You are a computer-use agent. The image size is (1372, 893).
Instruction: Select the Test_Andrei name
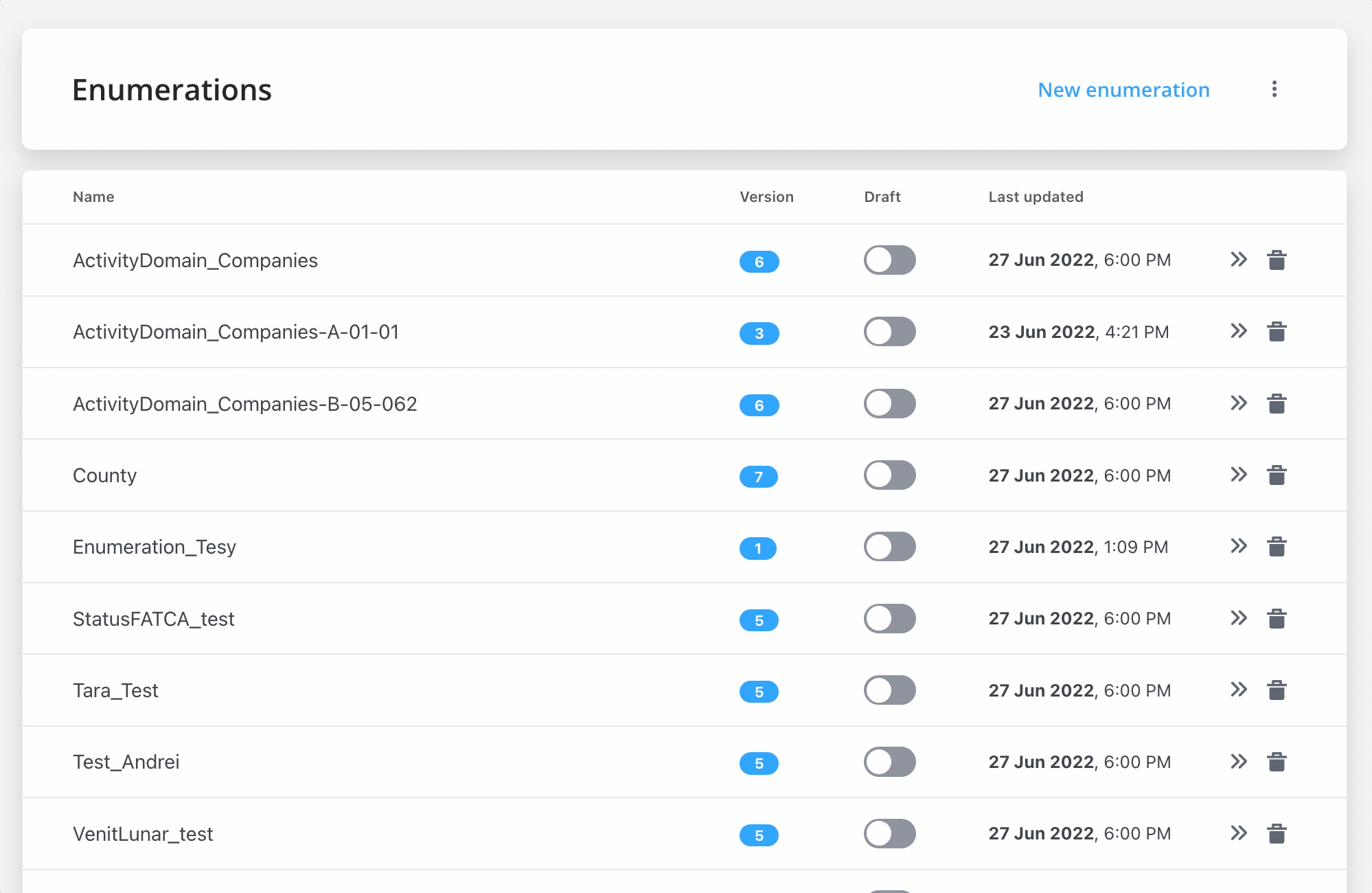(x=126, y=762)
